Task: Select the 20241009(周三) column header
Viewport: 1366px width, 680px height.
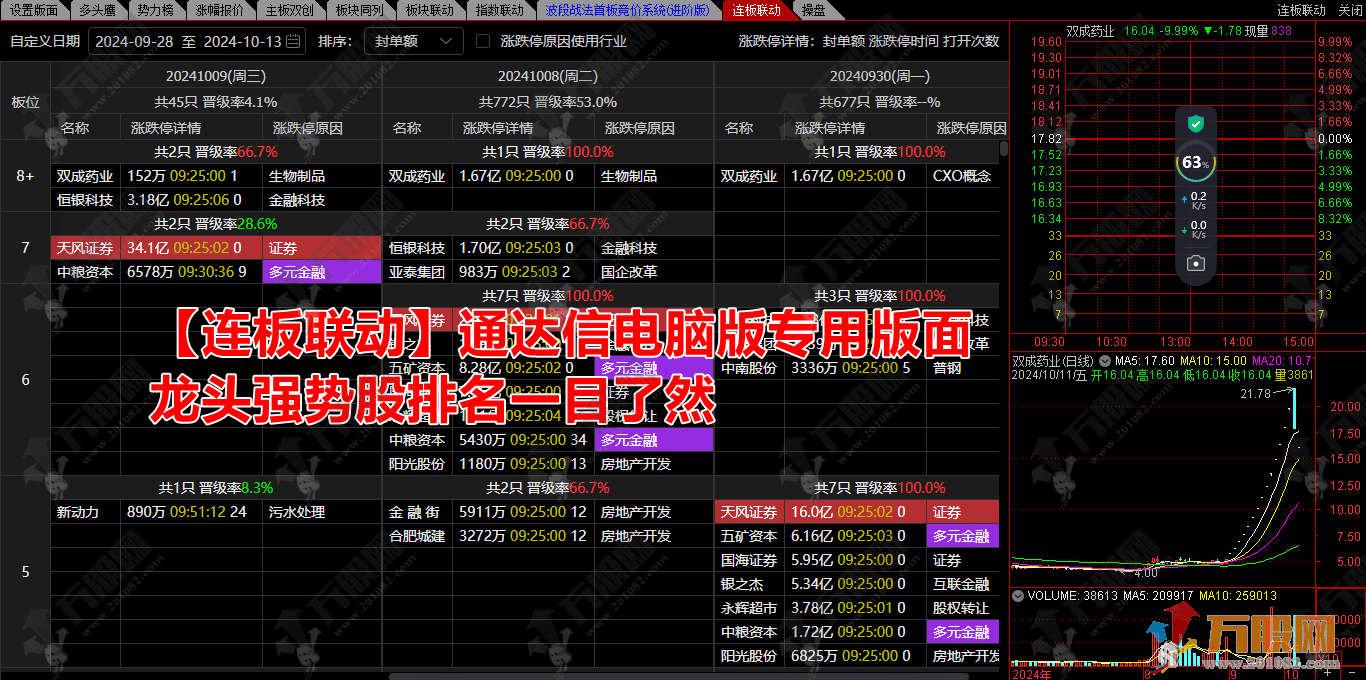Action: click(216, 75)
